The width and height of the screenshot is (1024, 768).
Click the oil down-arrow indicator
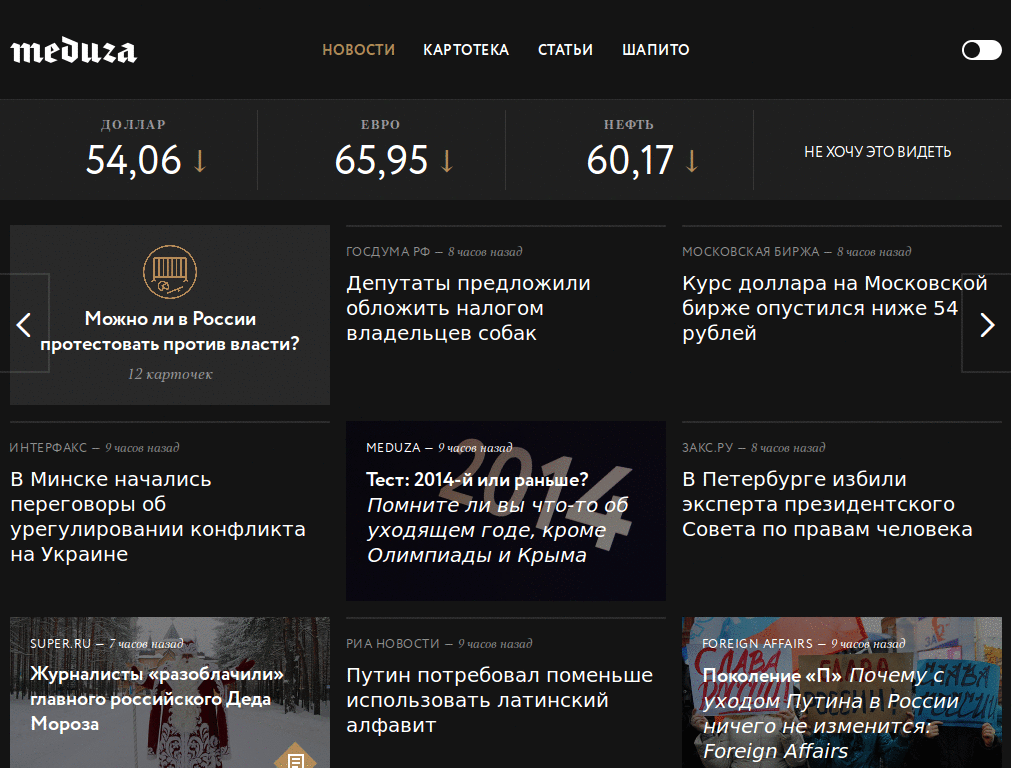(x=692, y=161)
